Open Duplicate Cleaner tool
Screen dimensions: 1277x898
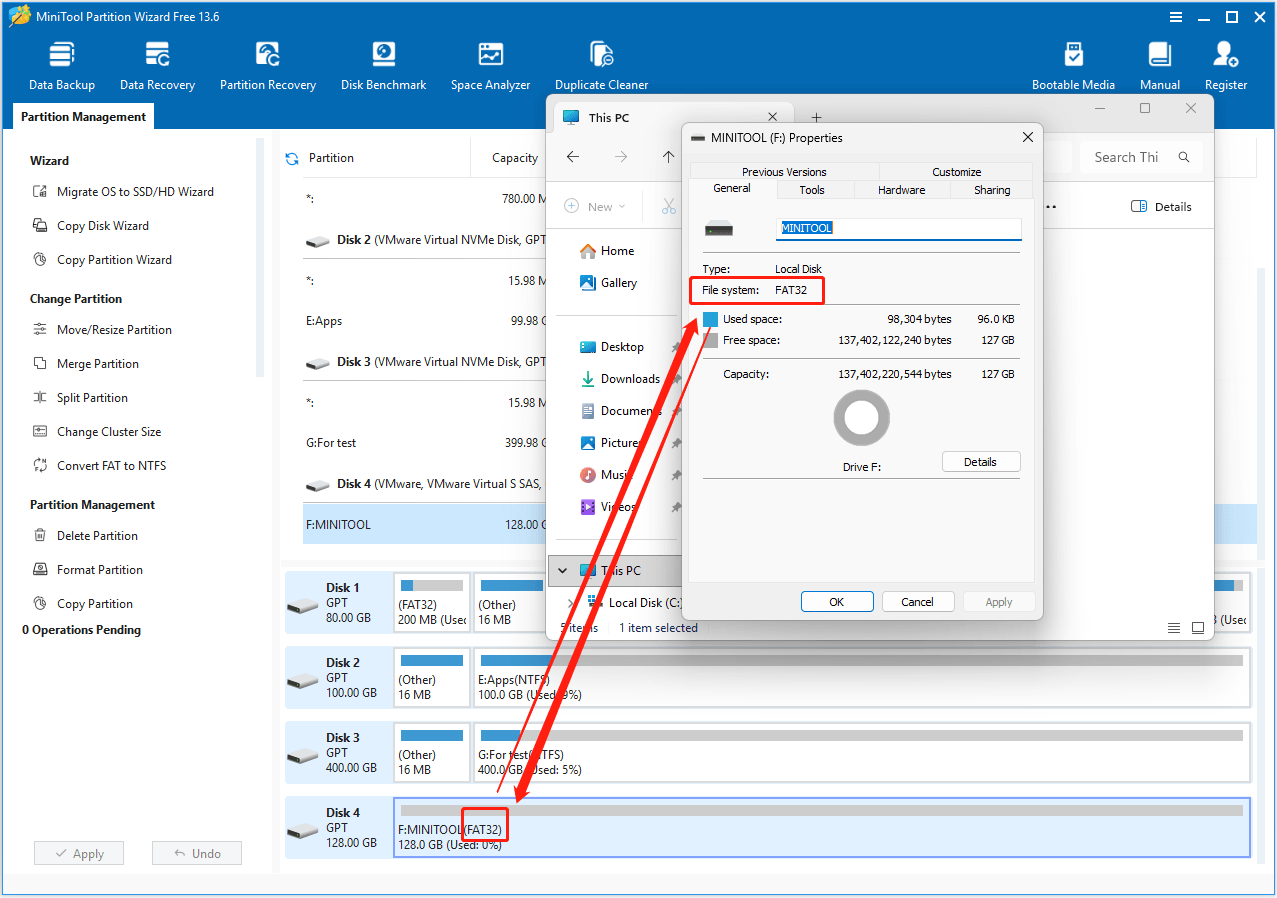601,66
